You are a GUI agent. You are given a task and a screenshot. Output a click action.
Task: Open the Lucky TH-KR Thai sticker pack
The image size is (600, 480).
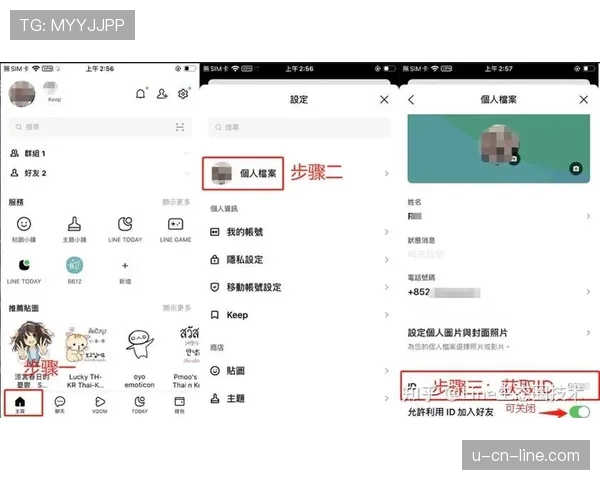point(85,357)
